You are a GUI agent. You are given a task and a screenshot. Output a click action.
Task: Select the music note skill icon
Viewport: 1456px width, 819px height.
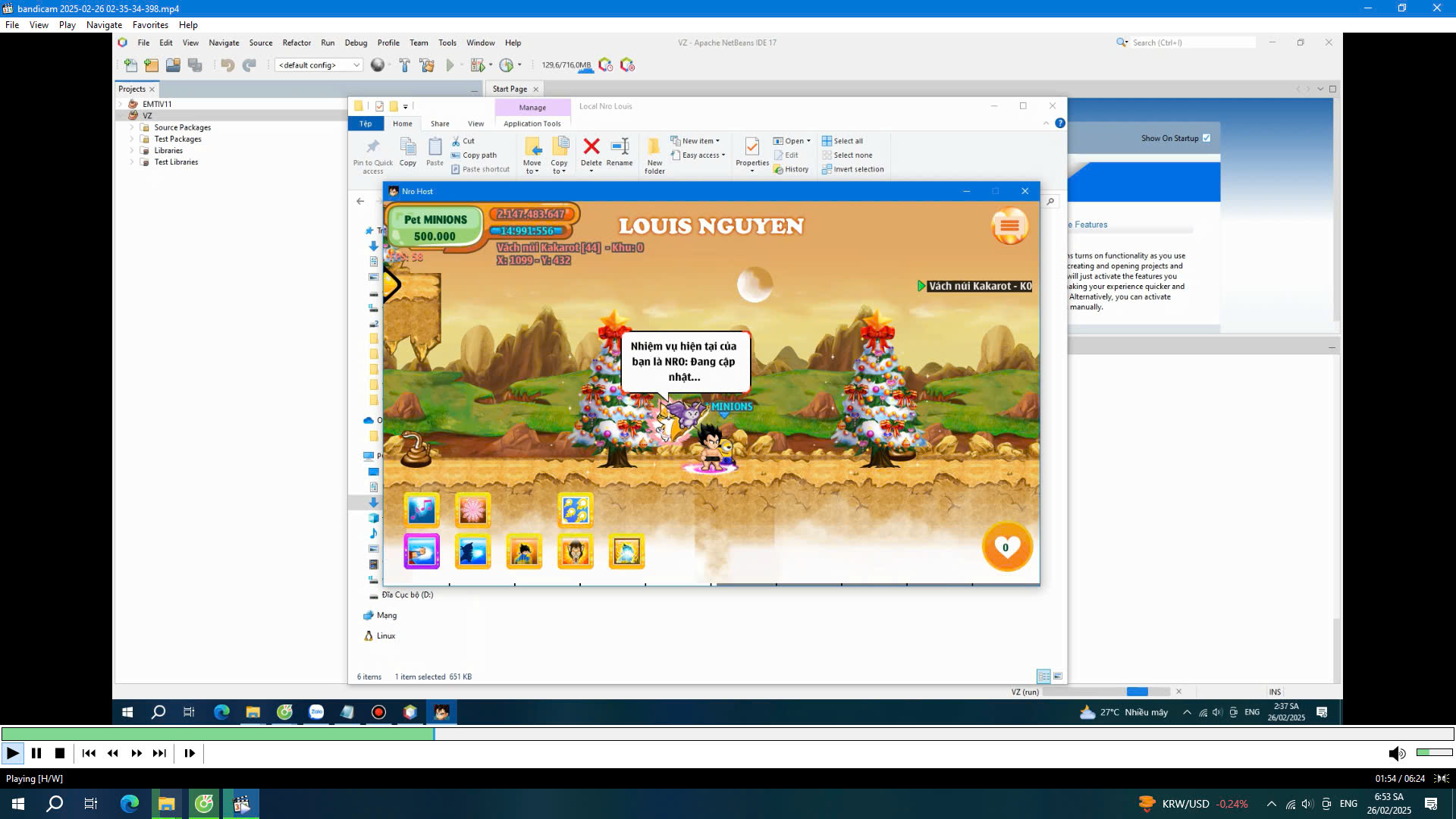[x=422, y=510]
